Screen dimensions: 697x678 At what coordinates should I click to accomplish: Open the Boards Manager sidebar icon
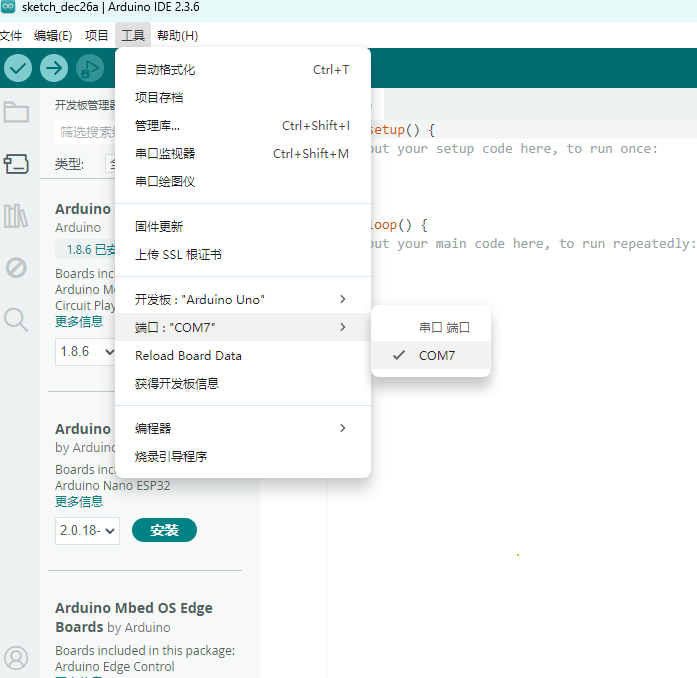click(16, 164)
